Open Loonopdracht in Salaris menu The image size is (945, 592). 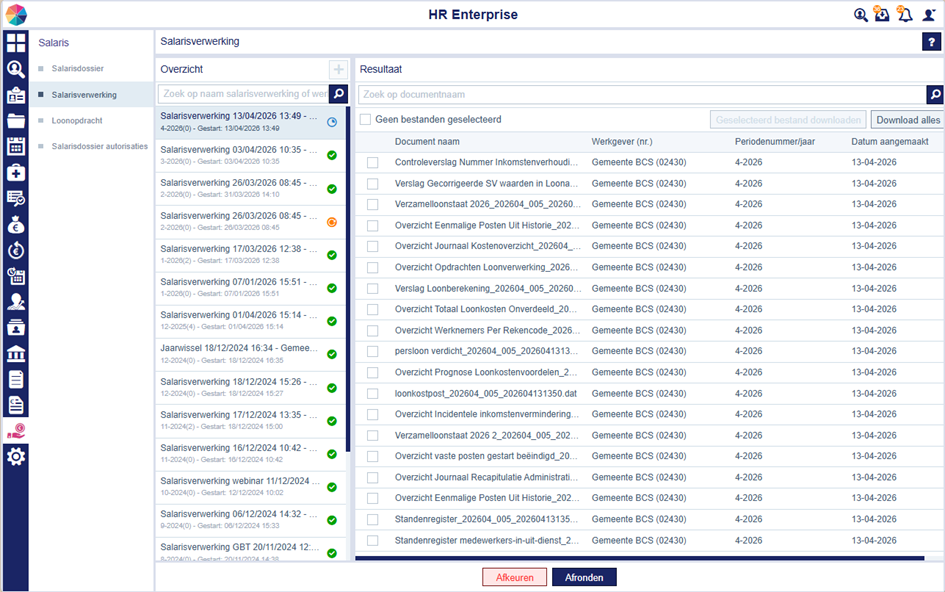[x=77, y=121]
